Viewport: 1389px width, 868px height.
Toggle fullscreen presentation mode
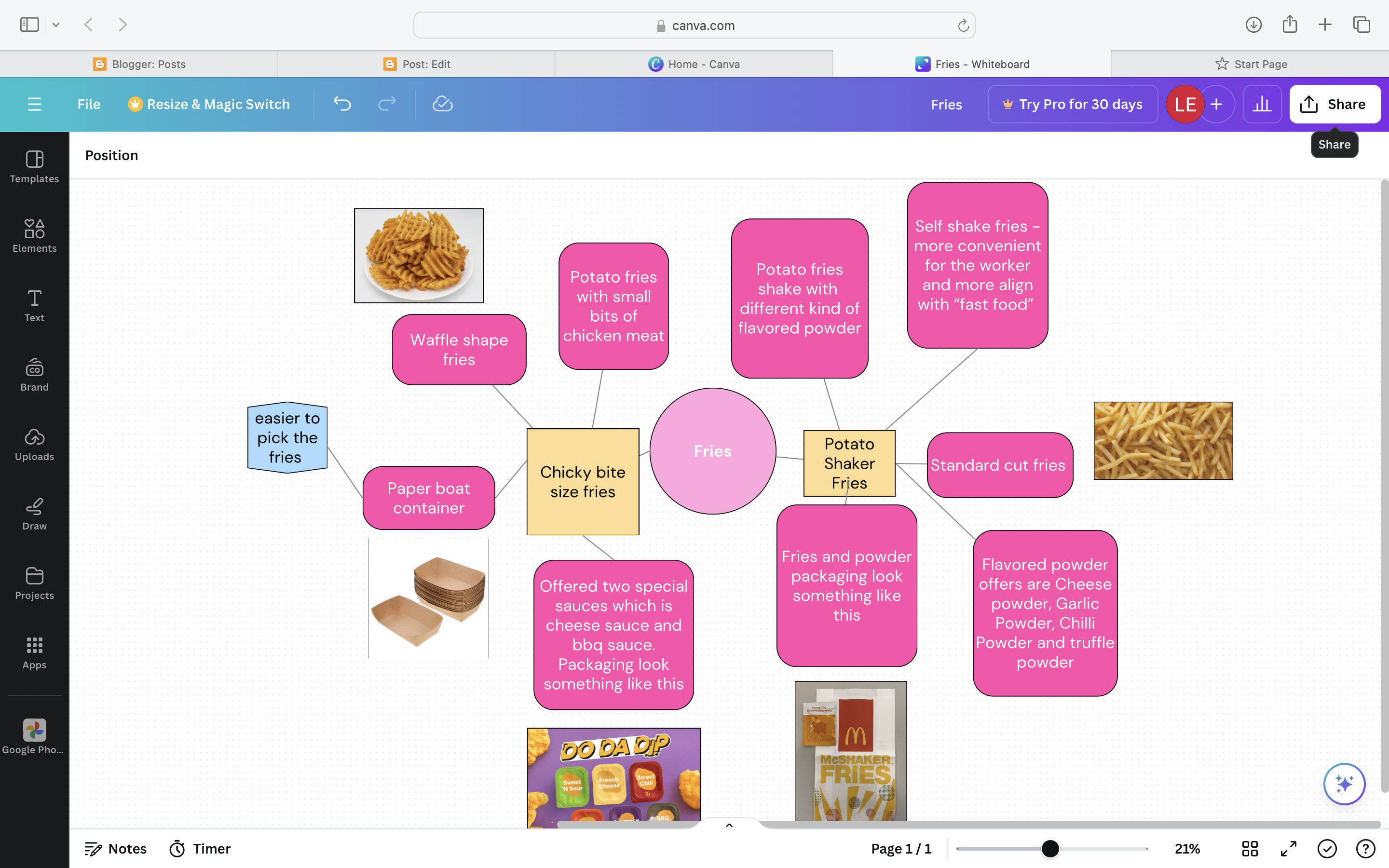pos(1289,849)
